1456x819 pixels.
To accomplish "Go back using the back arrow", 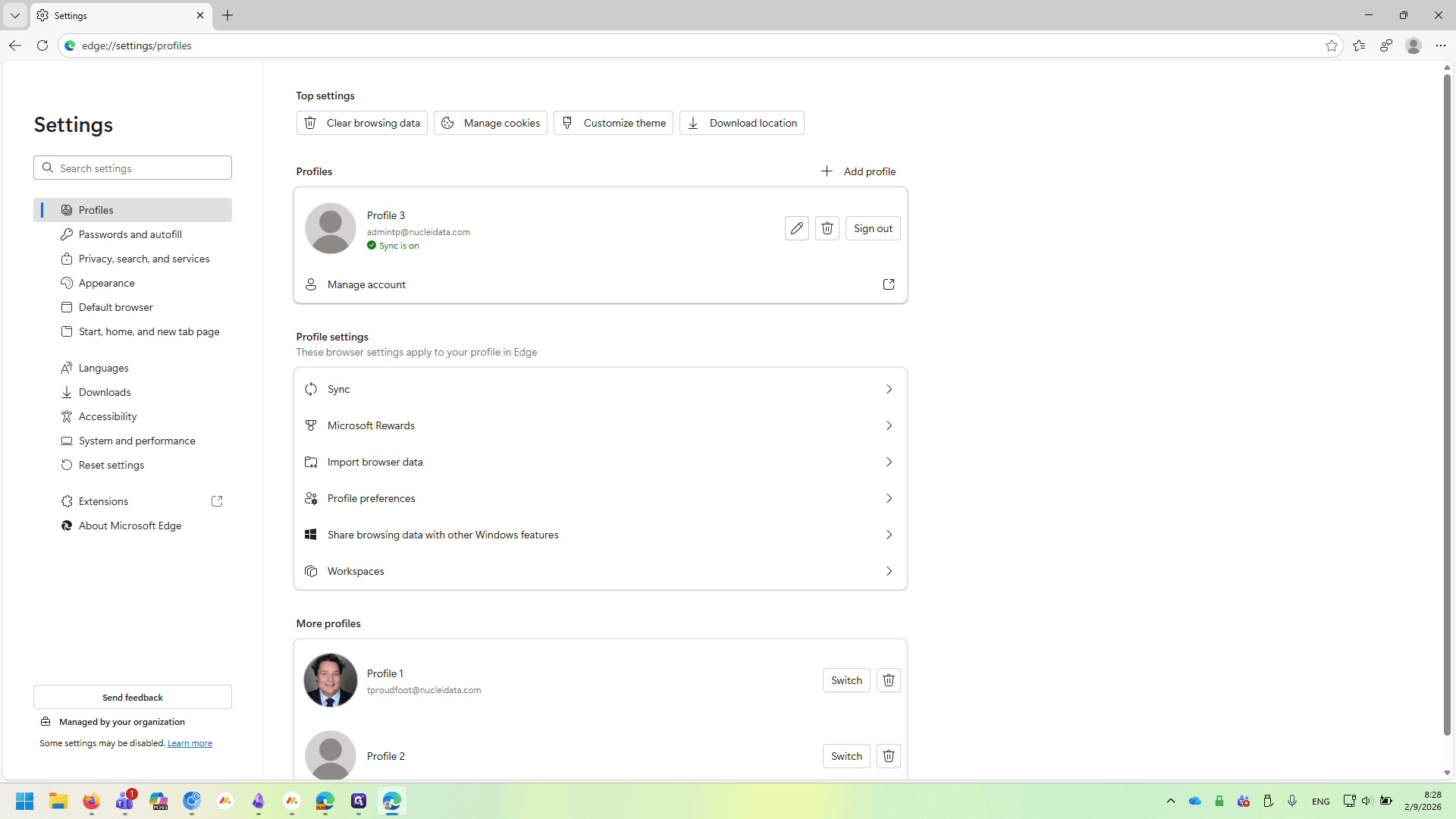I will pos(15,45).
